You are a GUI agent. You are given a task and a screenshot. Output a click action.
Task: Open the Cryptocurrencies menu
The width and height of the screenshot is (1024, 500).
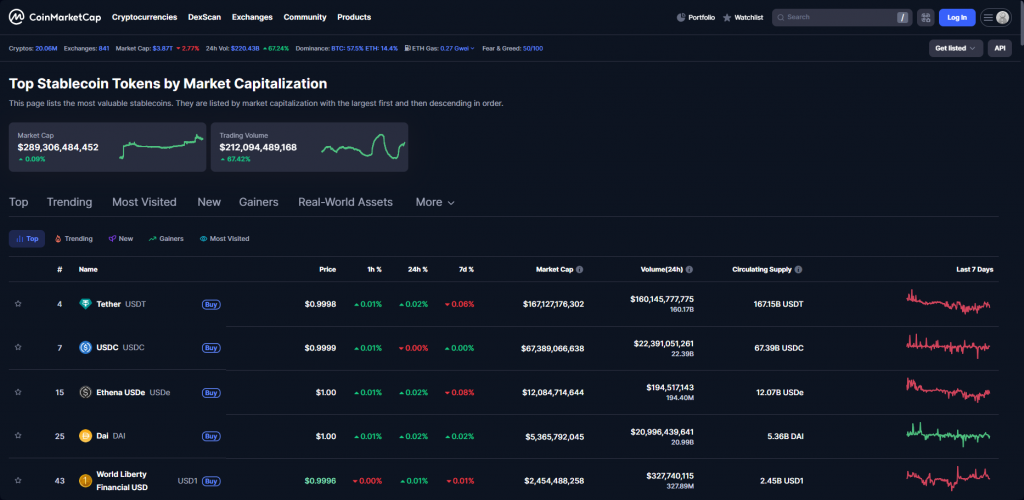144,18
